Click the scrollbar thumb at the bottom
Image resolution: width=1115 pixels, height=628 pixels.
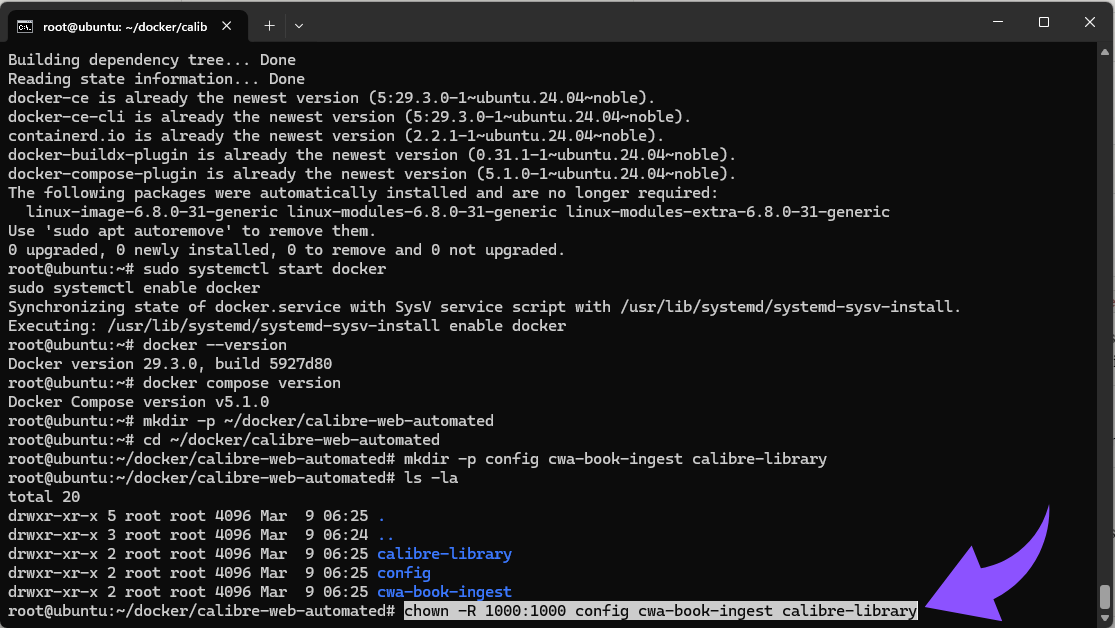(1105, 597)
